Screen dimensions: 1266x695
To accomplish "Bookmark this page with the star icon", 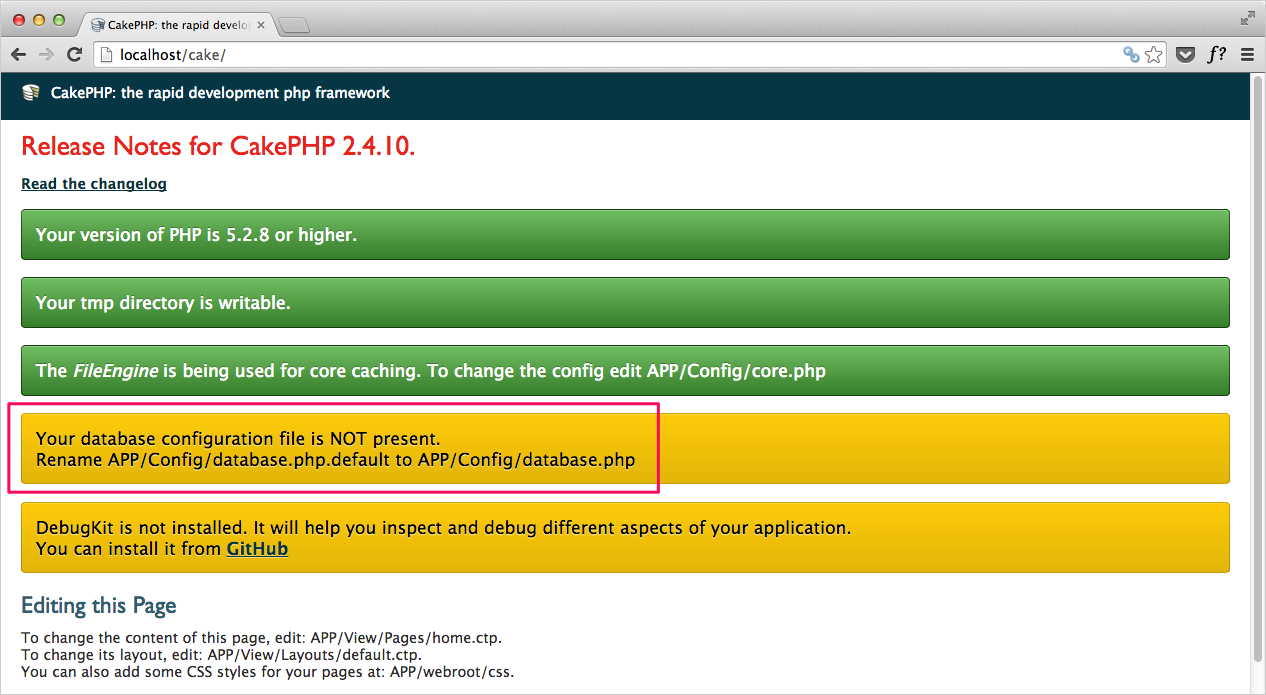I will (x=1154, y=55).
